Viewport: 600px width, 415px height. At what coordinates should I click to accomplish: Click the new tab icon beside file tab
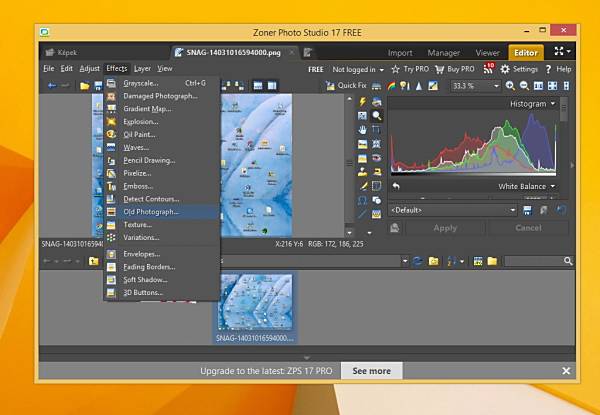[308, 52]
